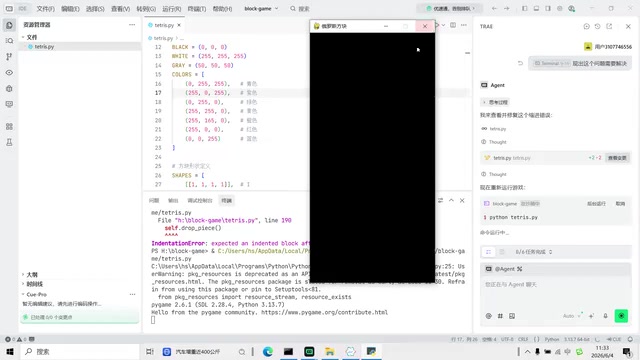Click the green stop button in chat
This screenshot has height=360, width=640.
[621, 316]
